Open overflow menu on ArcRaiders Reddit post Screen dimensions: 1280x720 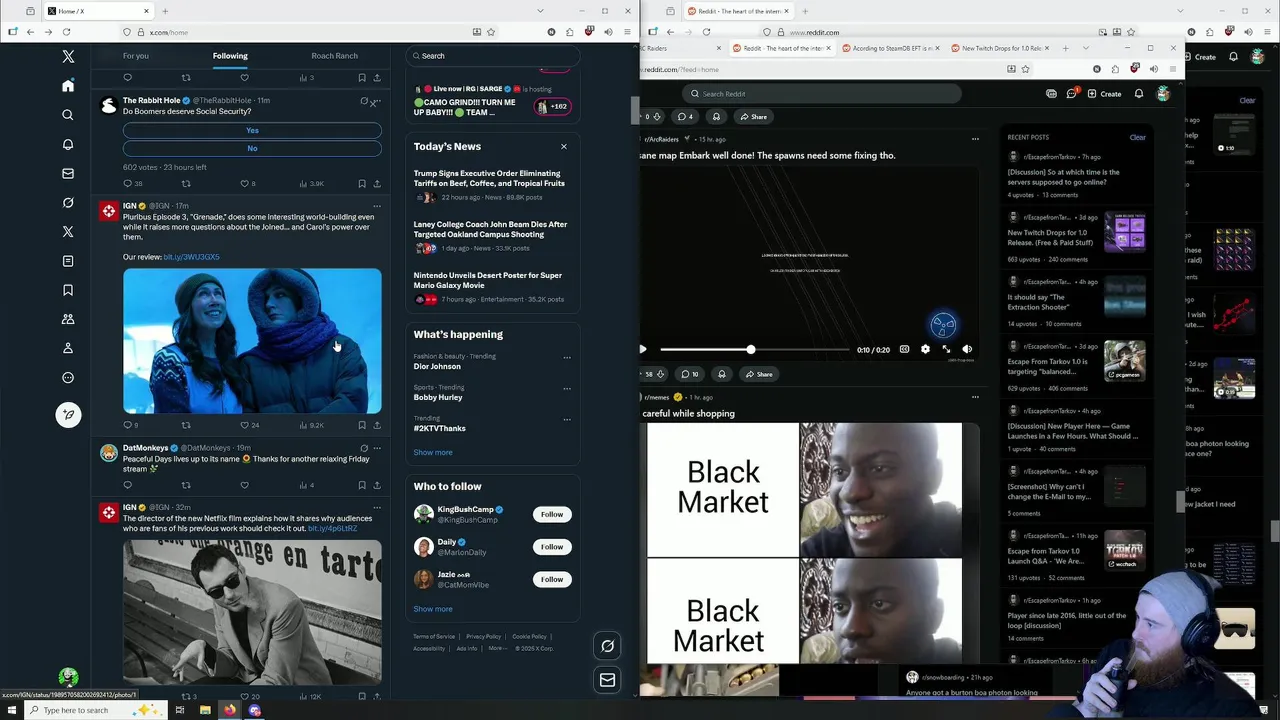975,139
